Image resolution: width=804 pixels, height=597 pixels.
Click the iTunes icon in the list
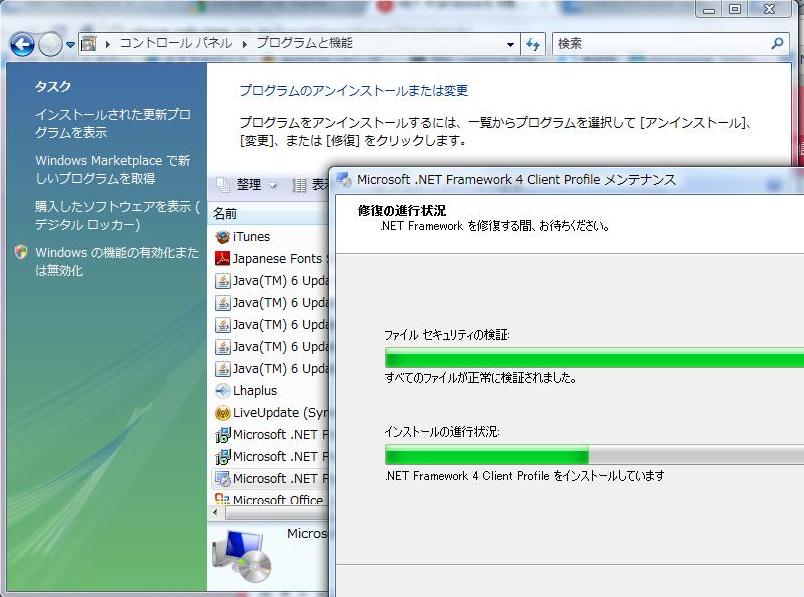click(222, 237)
